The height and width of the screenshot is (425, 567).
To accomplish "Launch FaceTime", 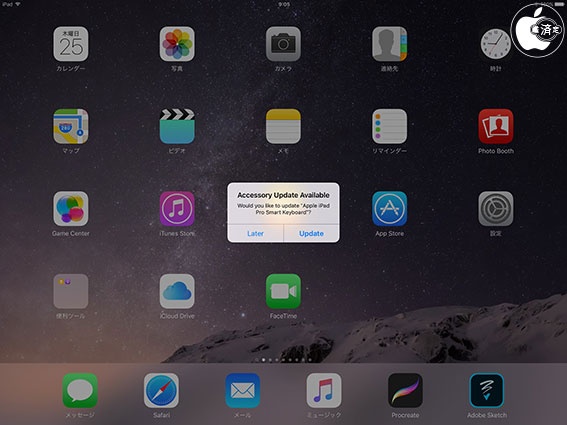I will point(283,291).
